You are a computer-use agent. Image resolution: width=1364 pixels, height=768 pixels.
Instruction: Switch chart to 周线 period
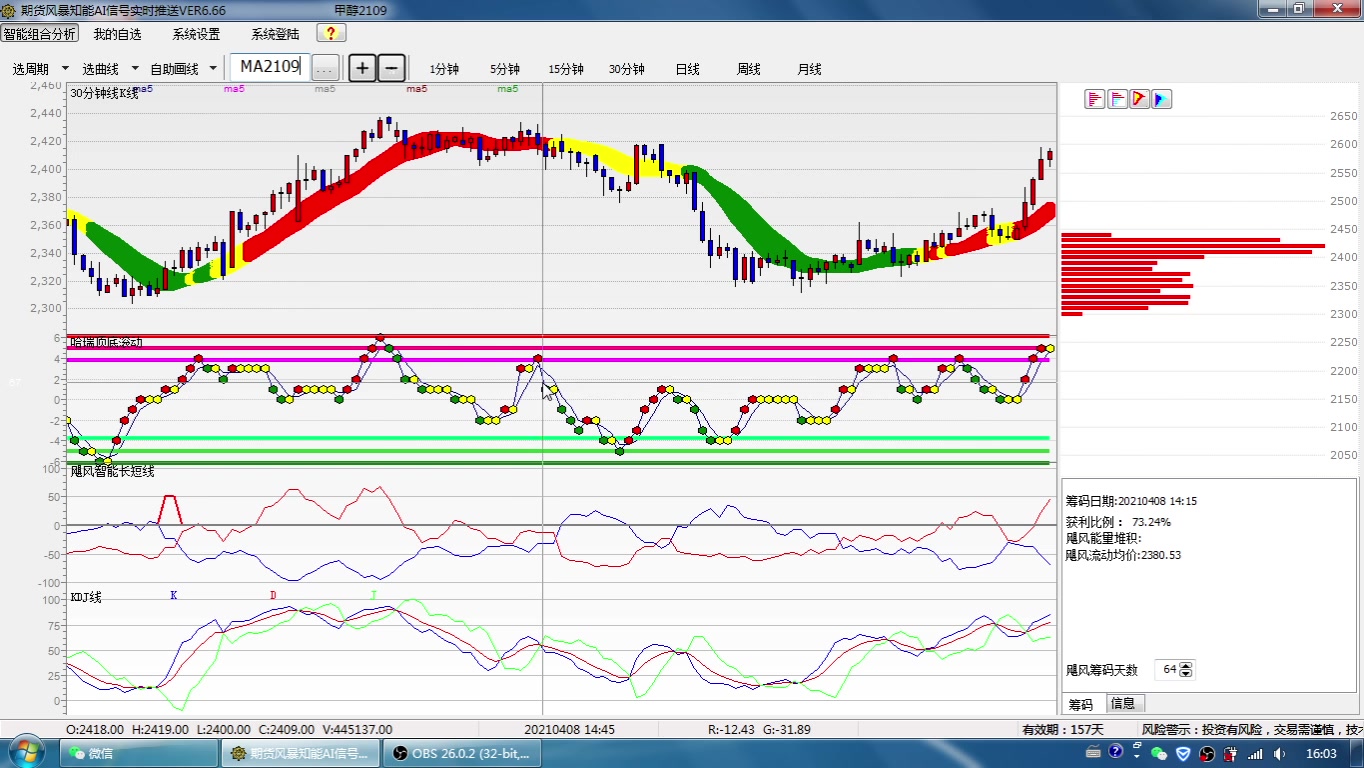tap(749, 69)
